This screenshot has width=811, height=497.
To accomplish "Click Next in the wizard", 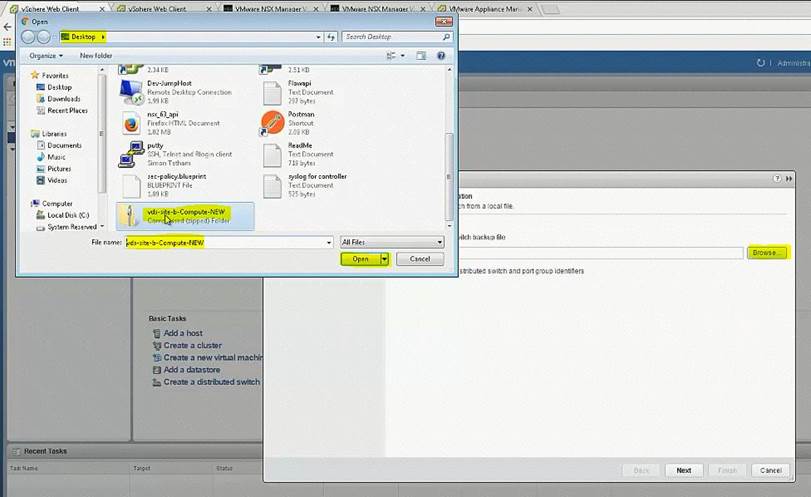I will (x=683, y=470).
